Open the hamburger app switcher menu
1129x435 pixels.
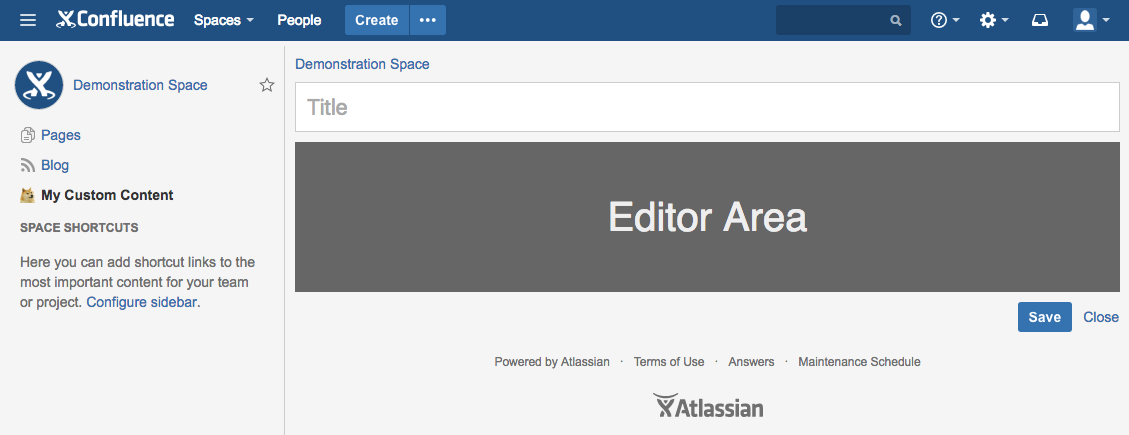tap(28, 20)
